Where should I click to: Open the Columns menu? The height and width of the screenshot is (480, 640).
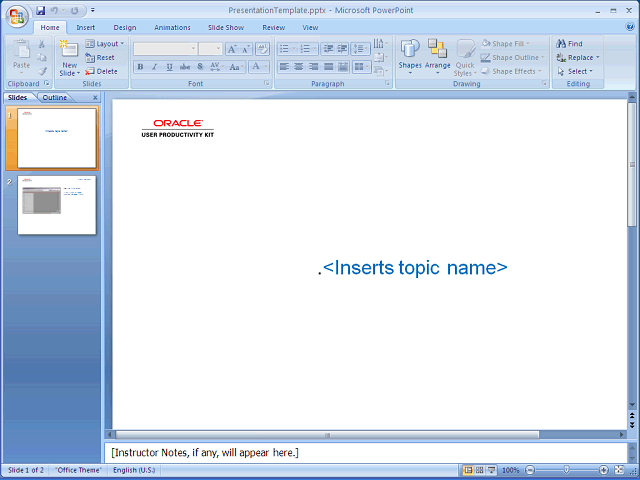pyautogui.click(x=361, y=67)
